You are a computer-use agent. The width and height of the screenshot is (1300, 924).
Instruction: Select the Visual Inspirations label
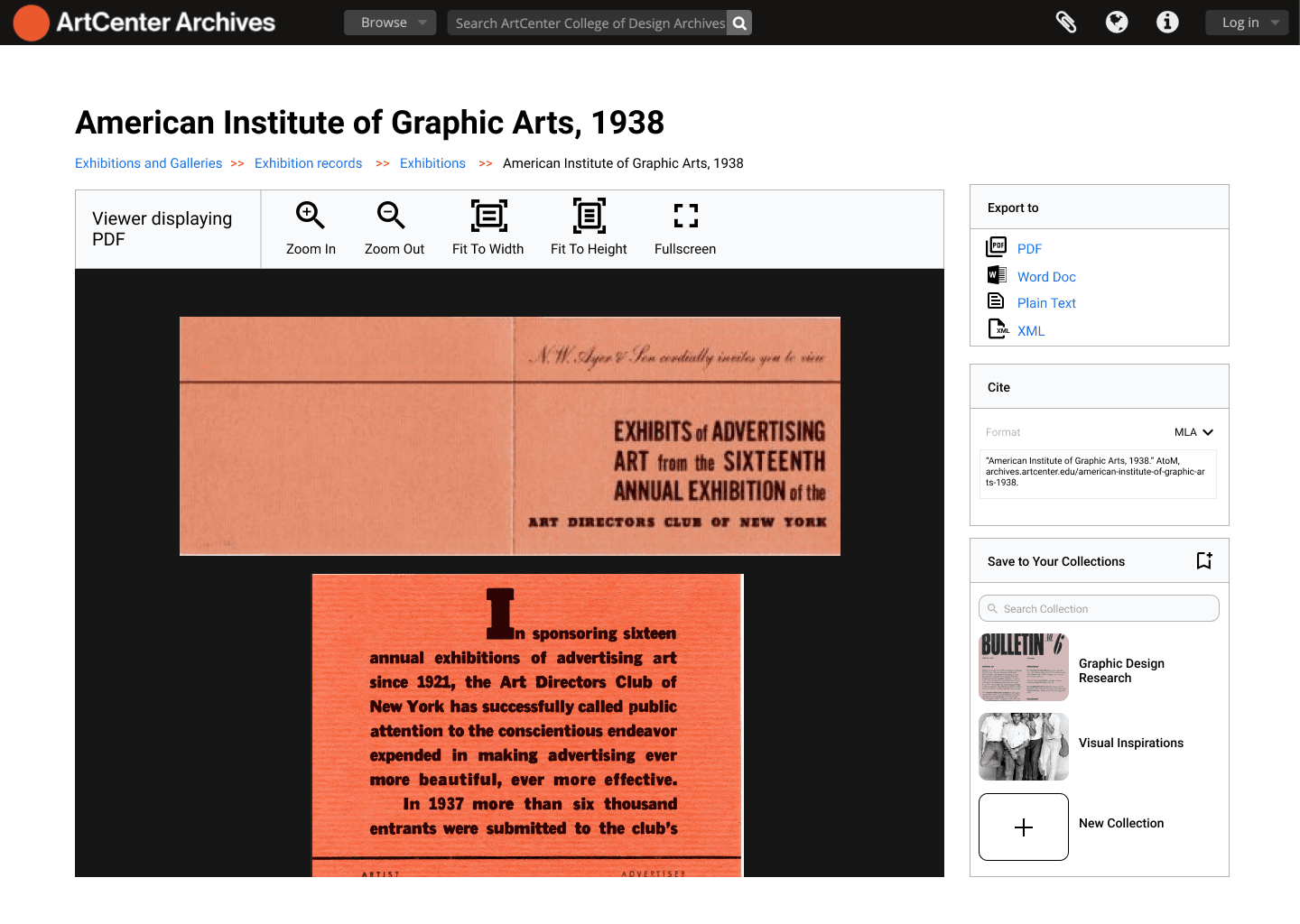[1131, 743]
